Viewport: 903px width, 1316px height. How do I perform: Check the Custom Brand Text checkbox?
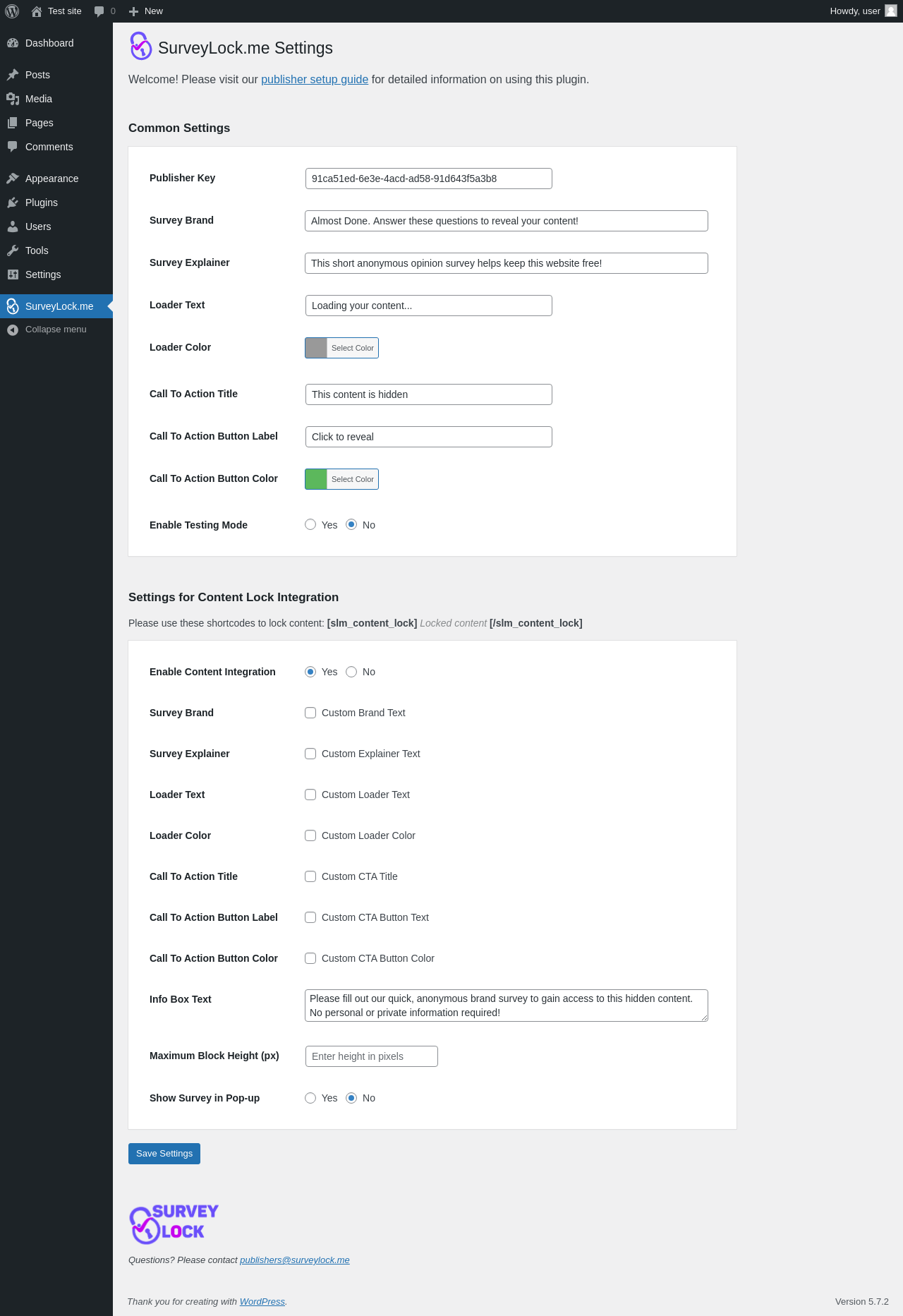tap(310, 713)
